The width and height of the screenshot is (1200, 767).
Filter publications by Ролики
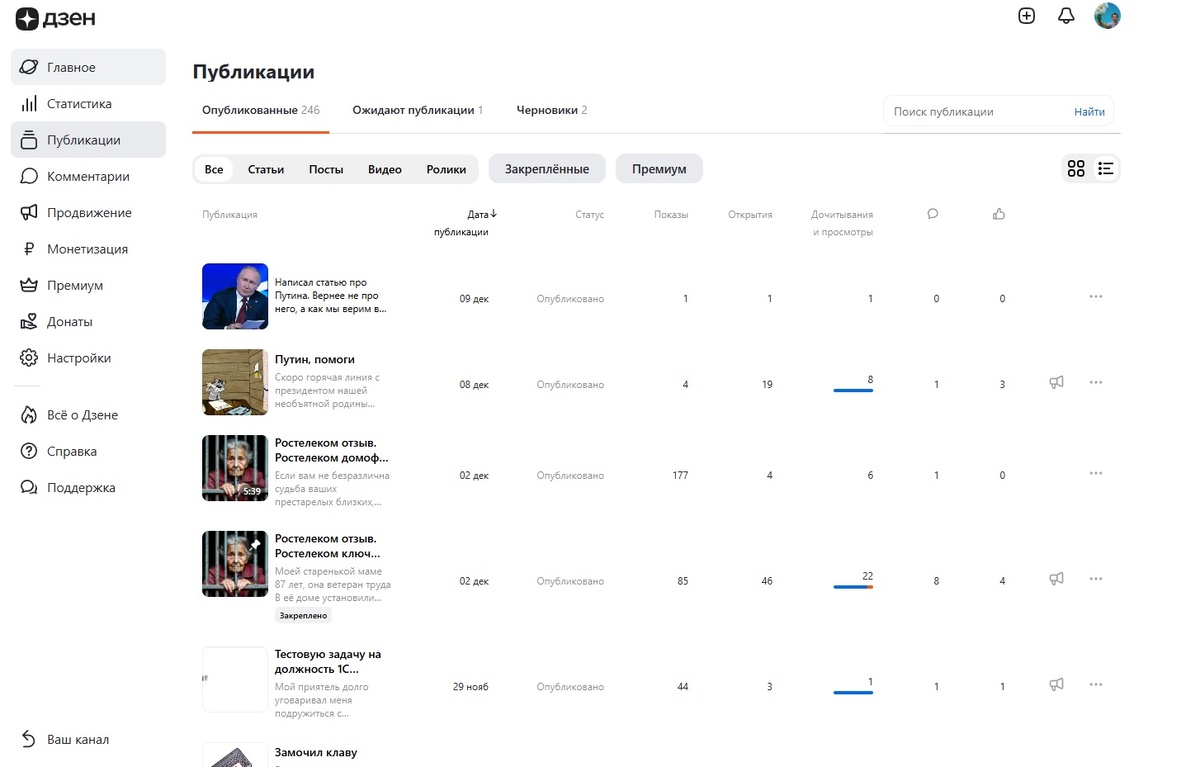[x=446, y=169]
